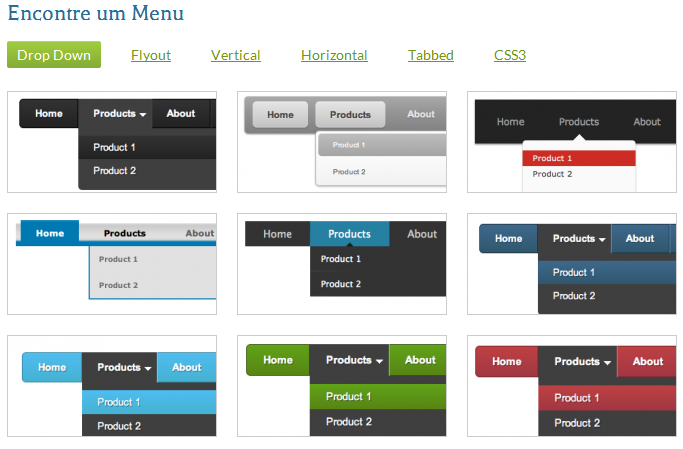Show the Tabbed menus category
Image resolution: width=683 pixels, height=449 pixels.
coord(431,55)
